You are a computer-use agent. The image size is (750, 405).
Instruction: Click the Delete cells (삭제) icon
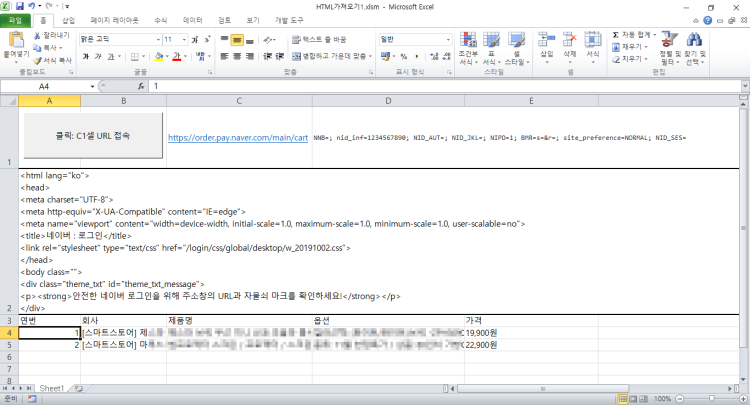pos(570,40)
